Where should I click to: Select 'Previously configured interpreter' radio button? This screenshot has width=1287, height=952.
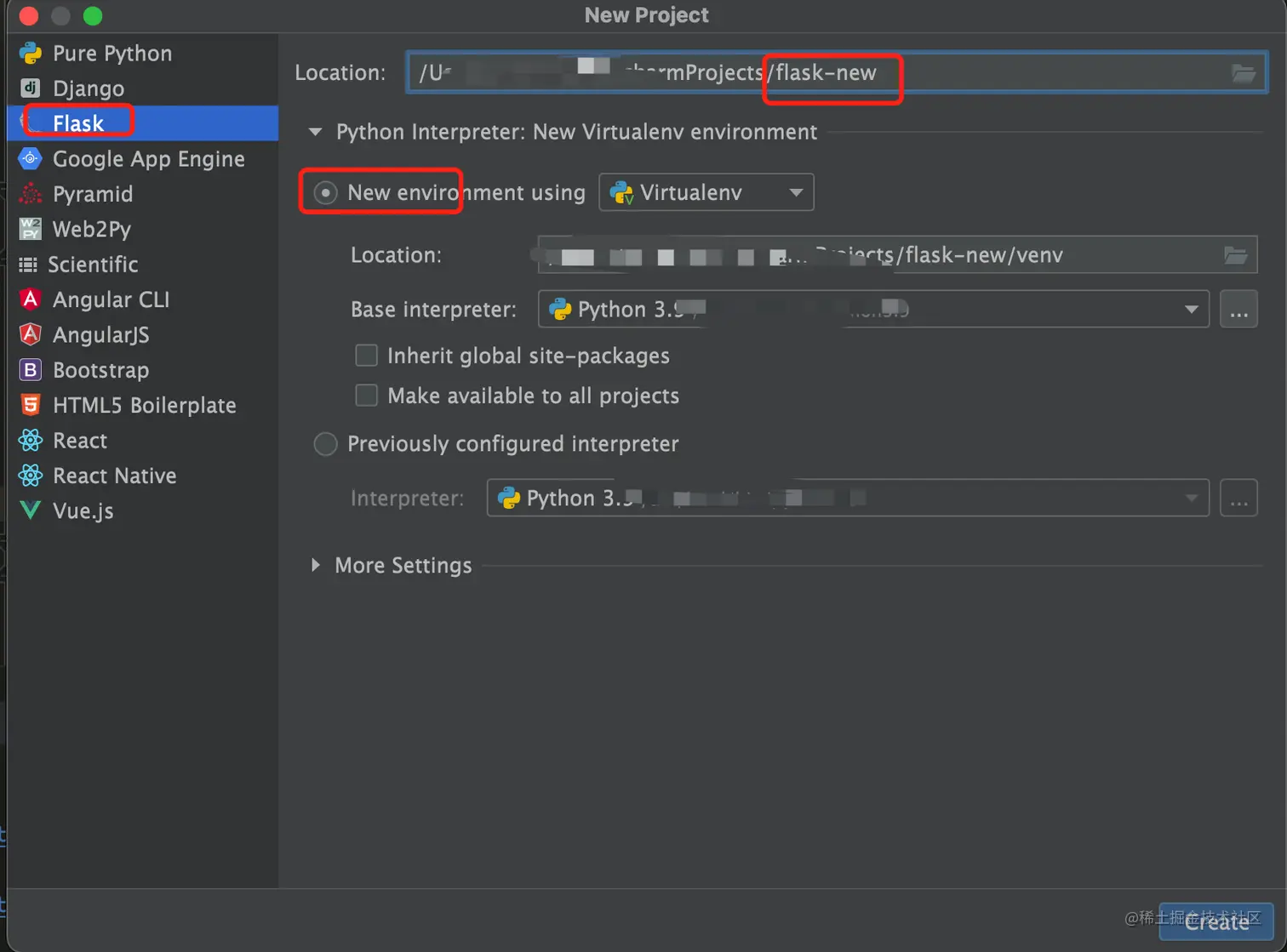click(x=325, y=444)
